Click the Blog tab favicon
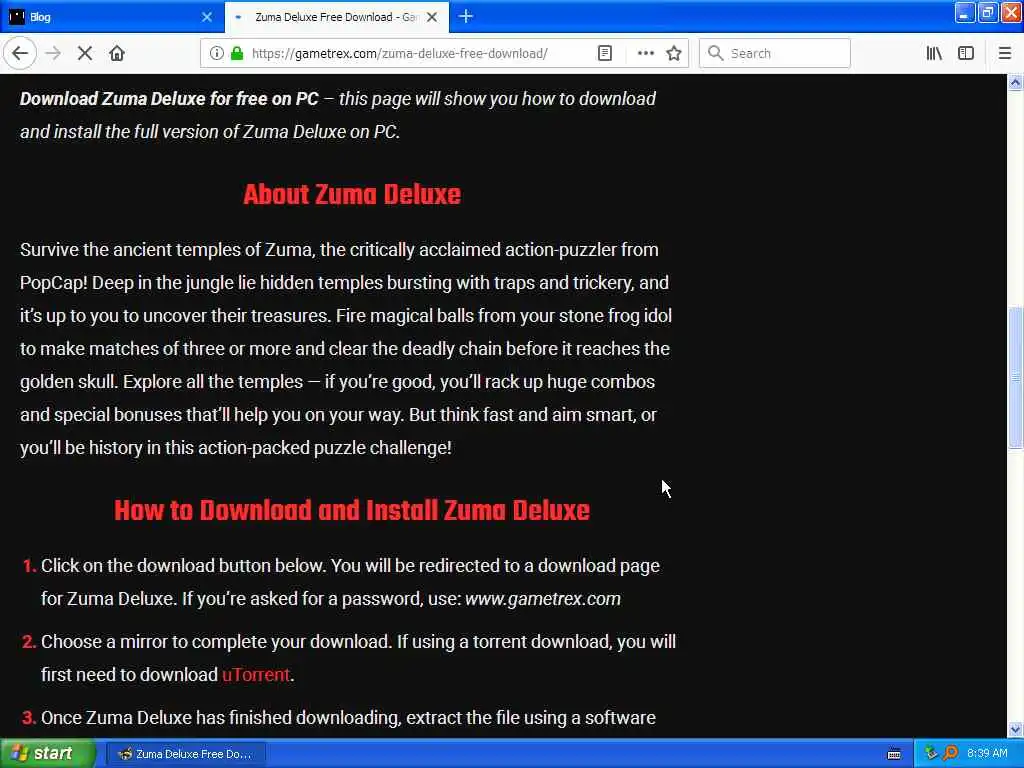Viewport: 1024px width, 768px height. [16, 17]
